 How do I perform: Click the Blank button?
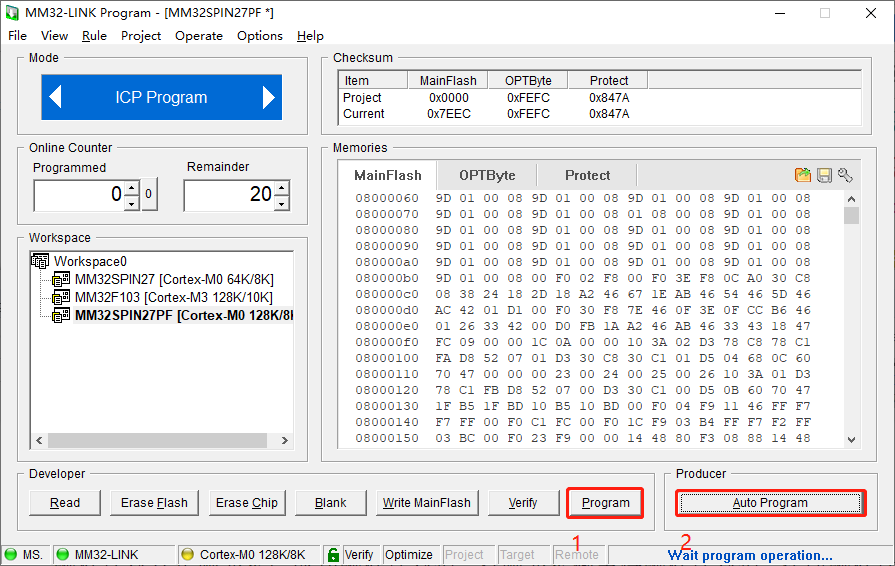[330, 503]
